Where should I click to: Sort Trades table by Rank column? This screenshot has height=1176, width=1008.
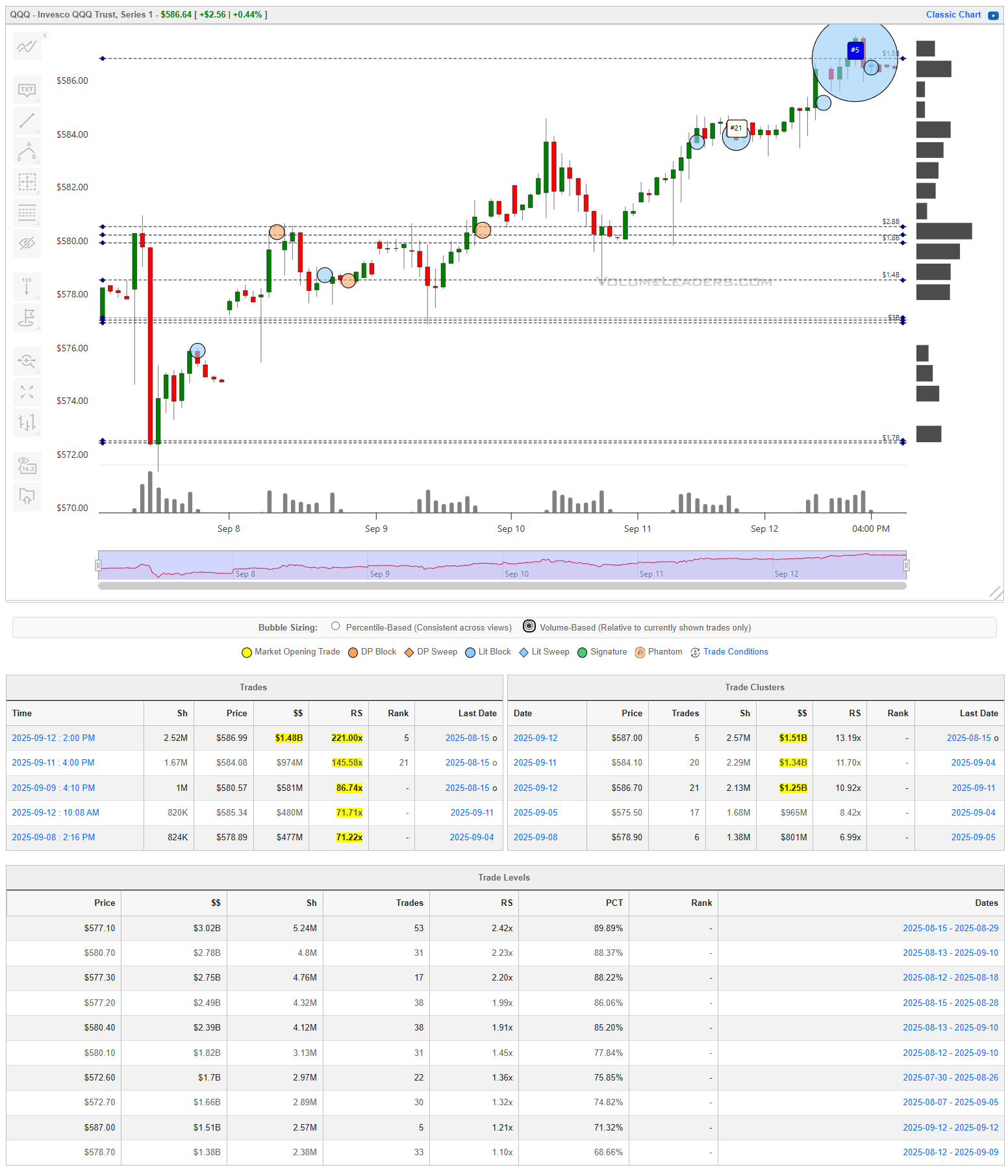[x=392, y=713]
